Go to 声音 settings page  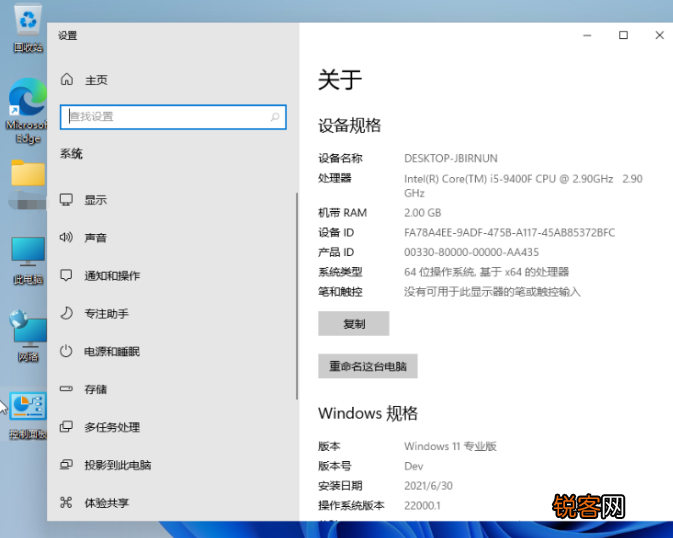coord(96,238)
